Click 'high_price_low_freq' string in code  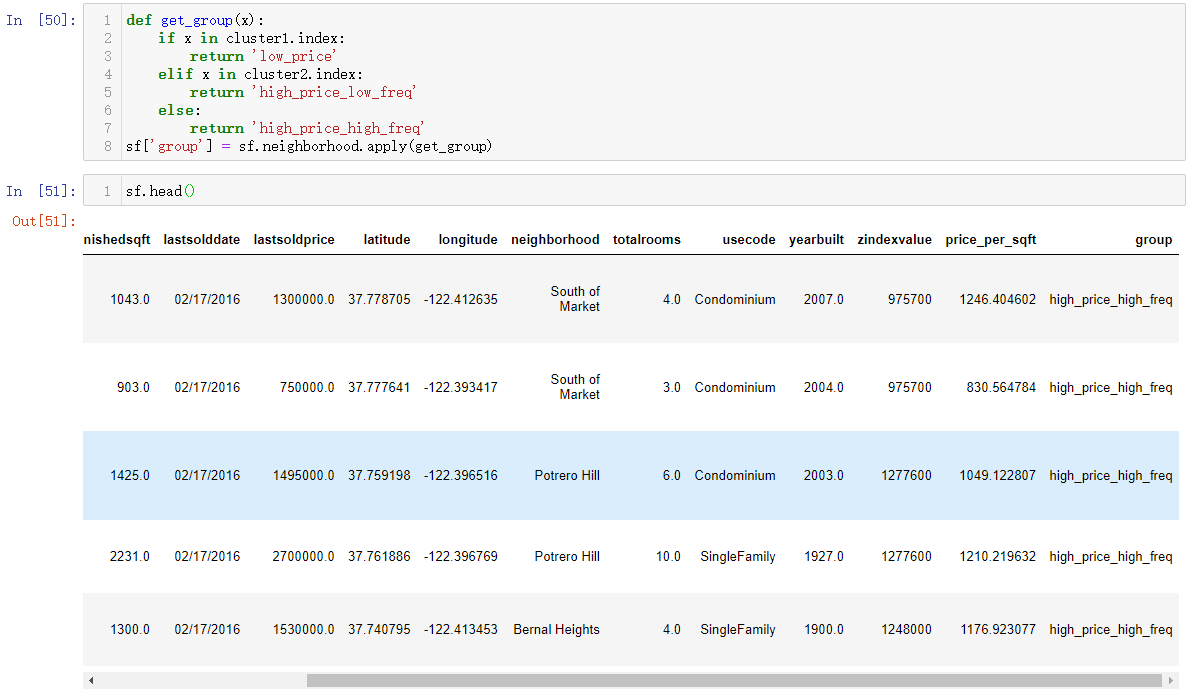(x=334, y=93)
